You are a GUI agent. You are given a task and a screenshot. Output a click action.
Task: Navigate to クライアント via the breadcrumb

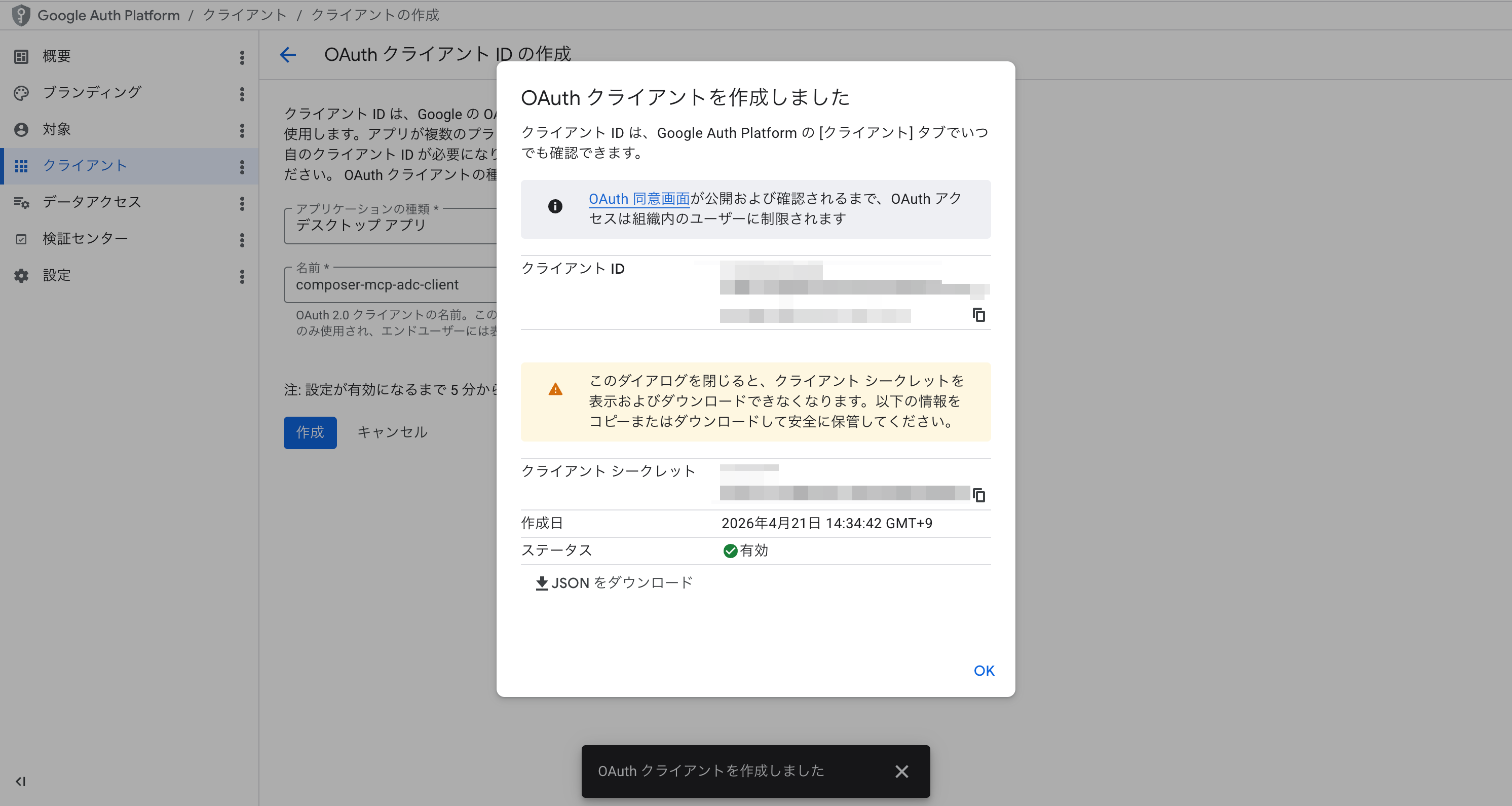244,15
